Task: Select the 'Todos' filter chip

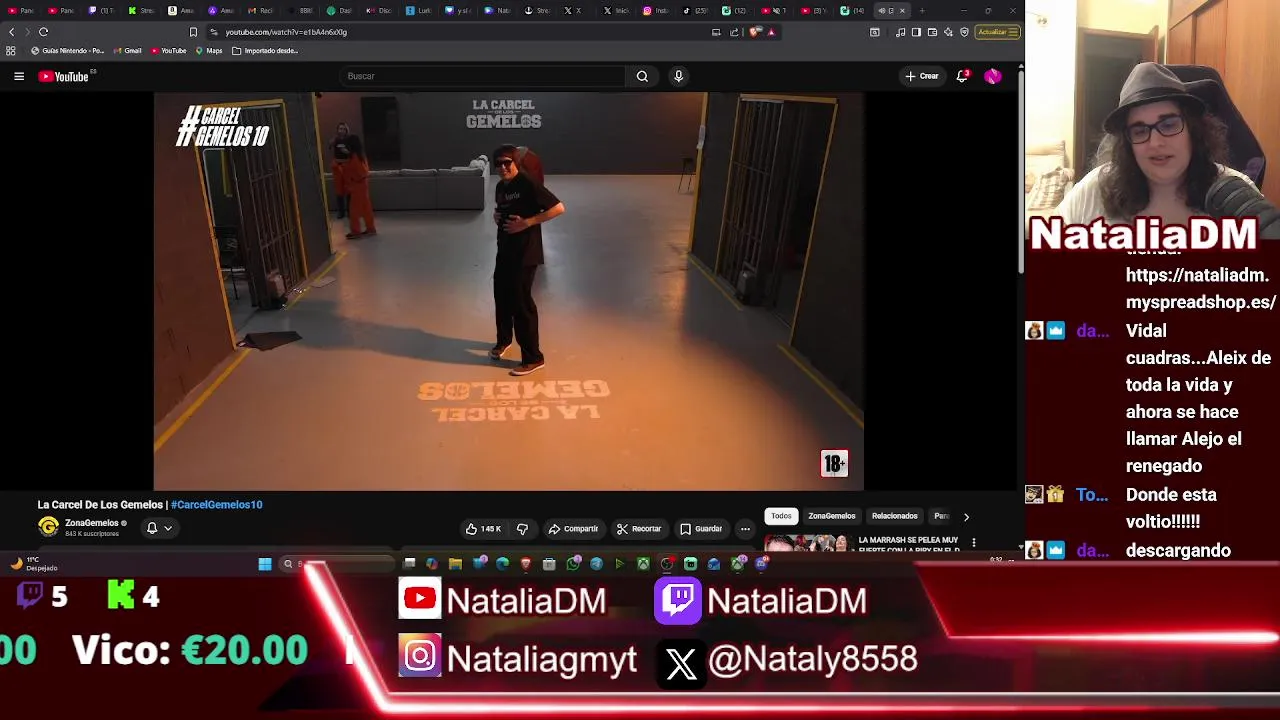Action: 781,516
